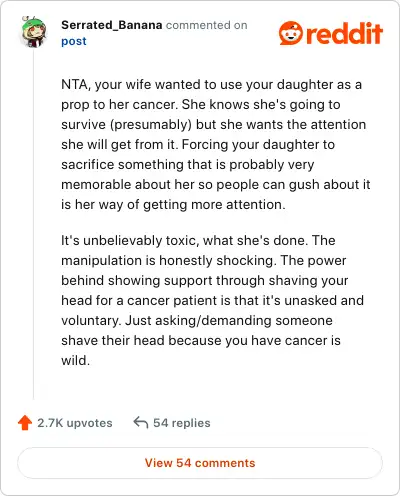The height and width of the screenshot is (496, 400).
Task: Open the 54 replies label
Action: [182, 423]
